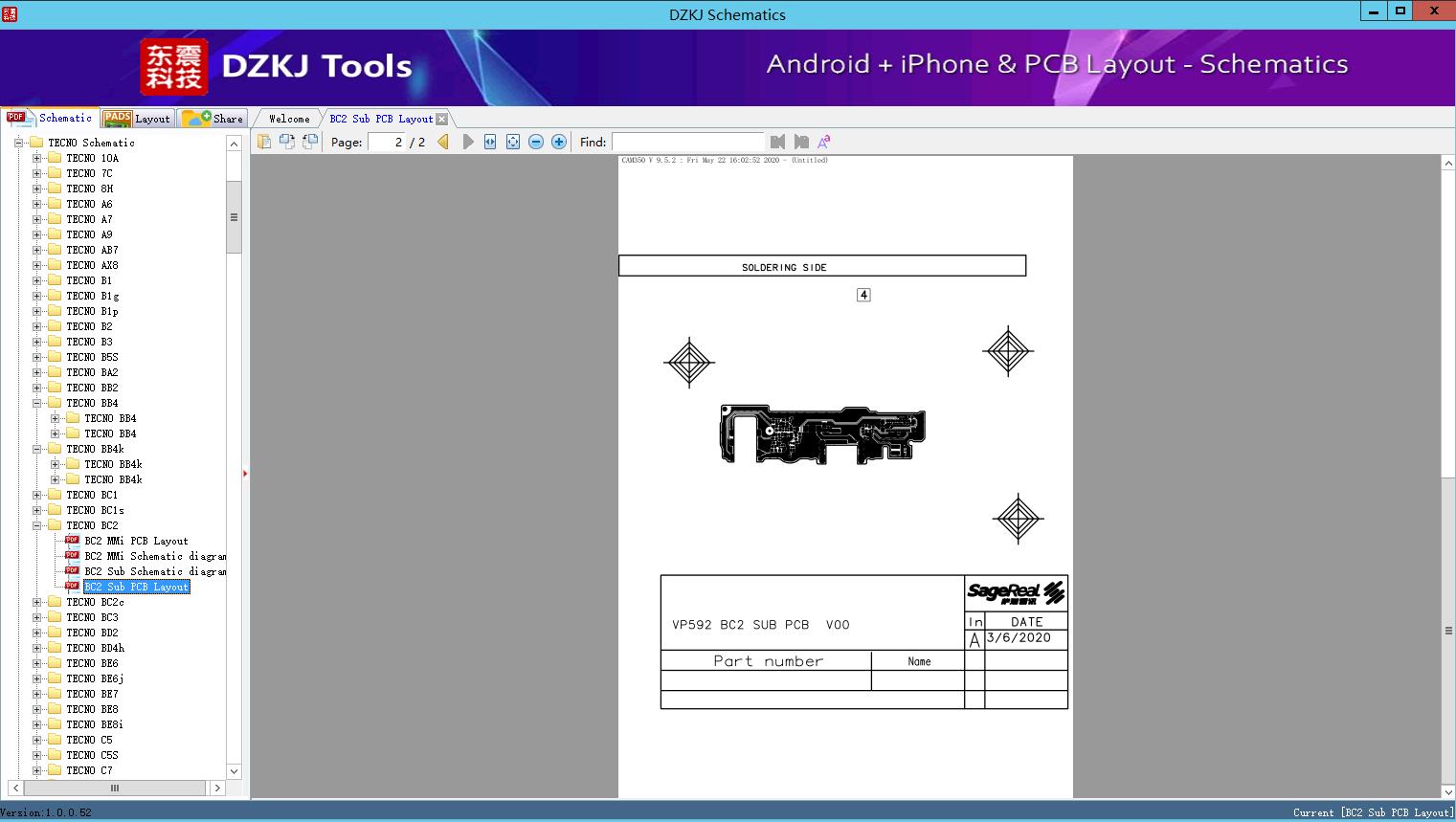Select TECNO B5S folder

tap(92, 357)
